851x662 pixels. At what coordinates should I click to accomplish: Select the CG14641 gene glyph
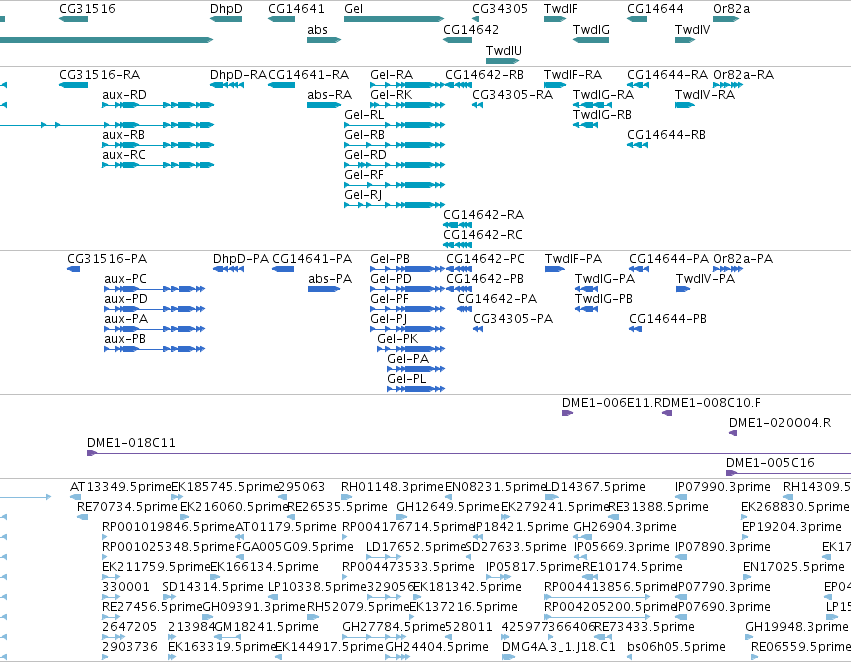281,19
